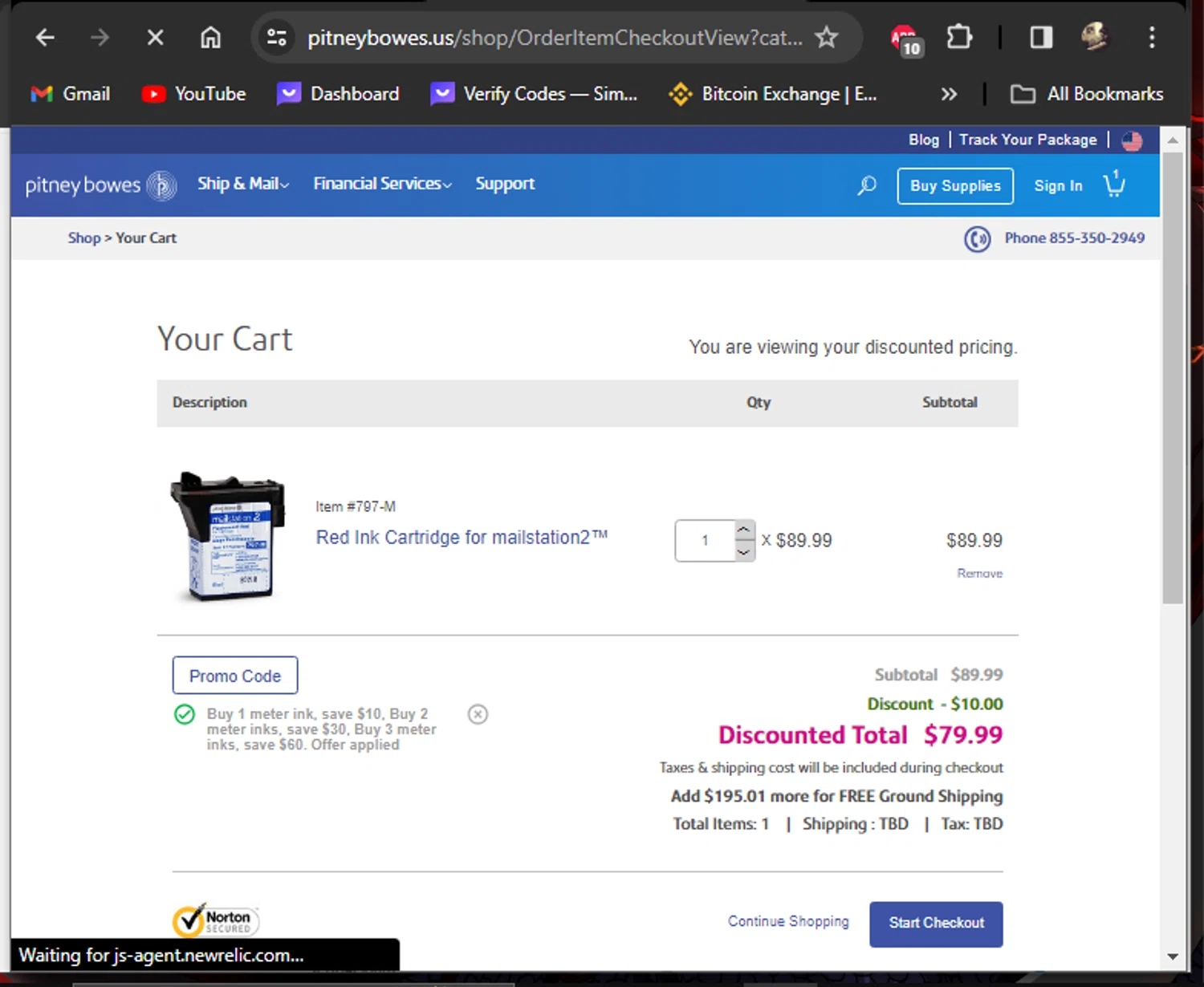Remove the ink cartridge from cart
This screenshot has height=987, width=1204.
pos(979,573)
